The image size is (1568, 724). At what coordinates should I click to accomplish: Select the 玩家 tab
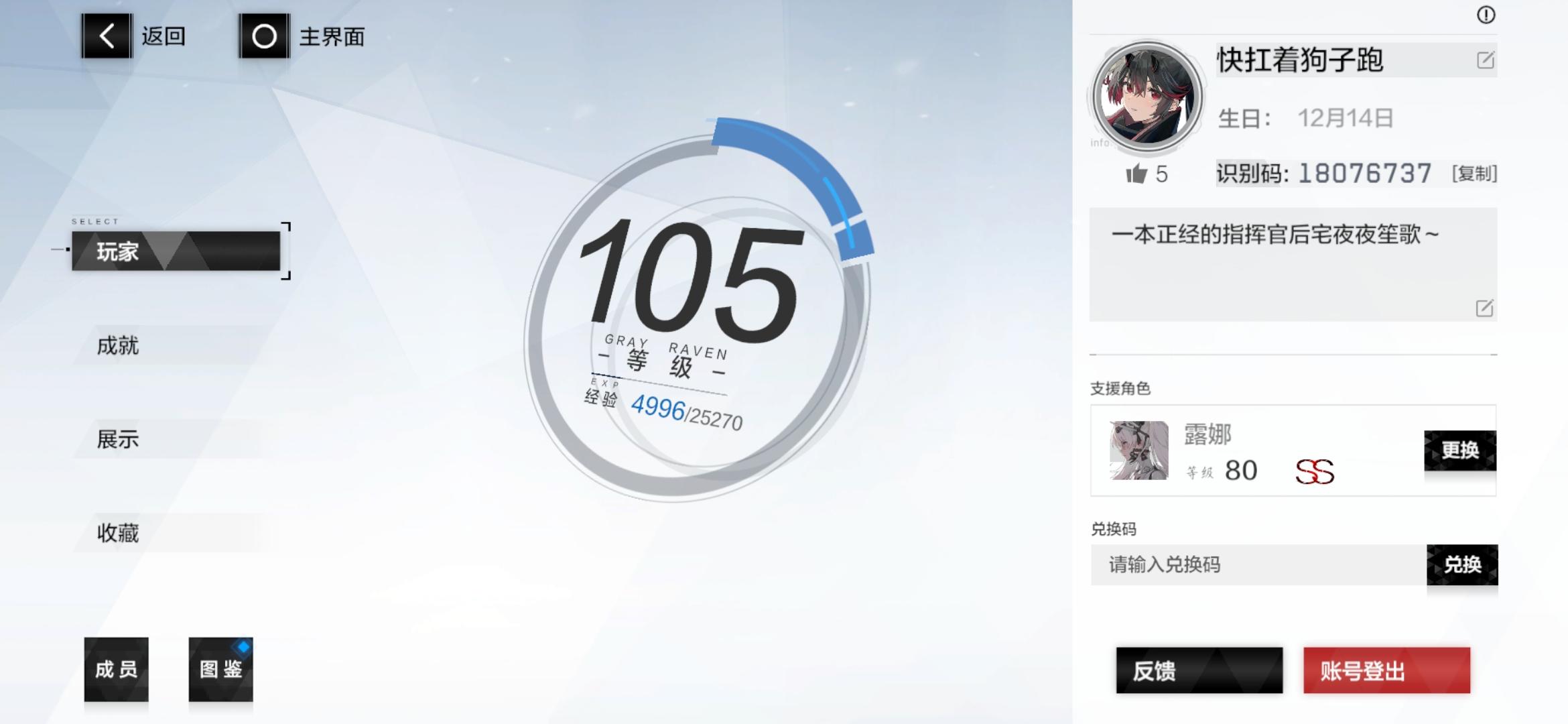click(176, 251)
